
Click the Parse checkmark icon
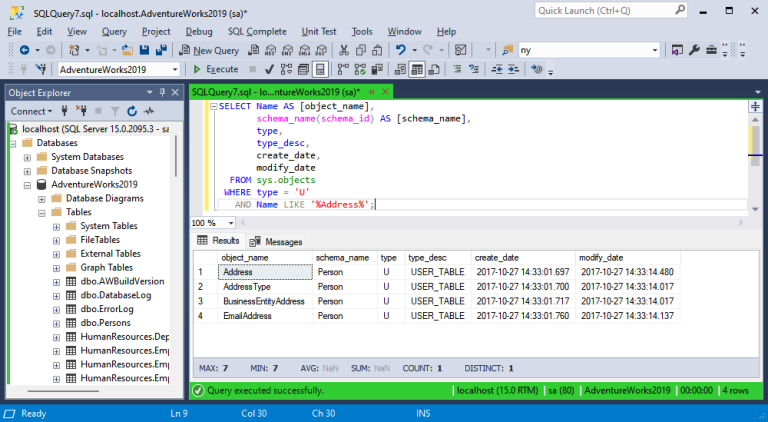coord(269,69)
